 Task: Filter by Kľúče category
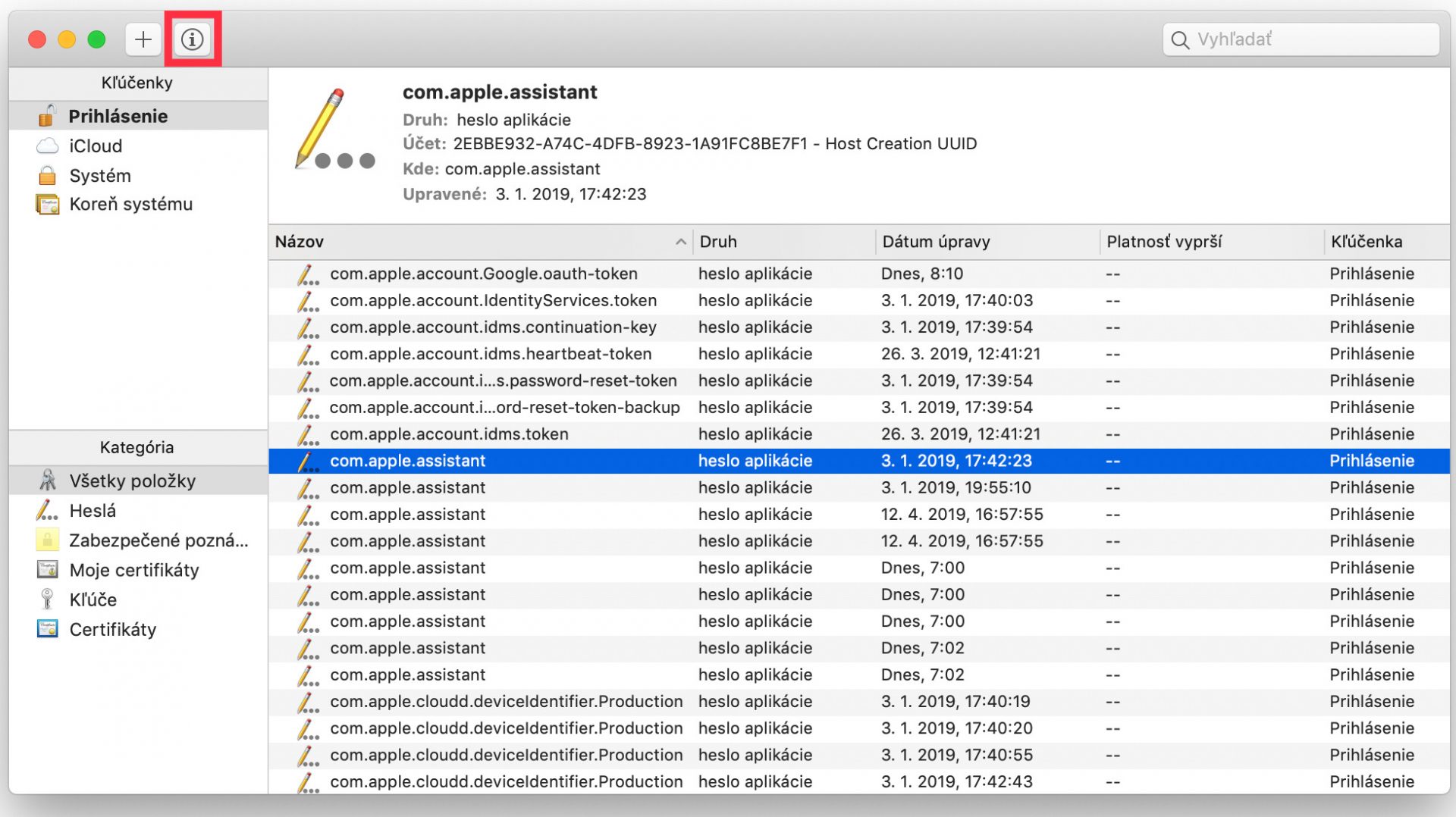pyautogui.click(x=138, y=599)
